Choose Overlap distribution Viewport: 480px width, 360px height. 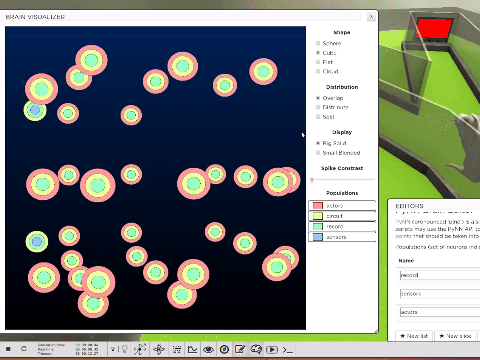tap(318, 98)
